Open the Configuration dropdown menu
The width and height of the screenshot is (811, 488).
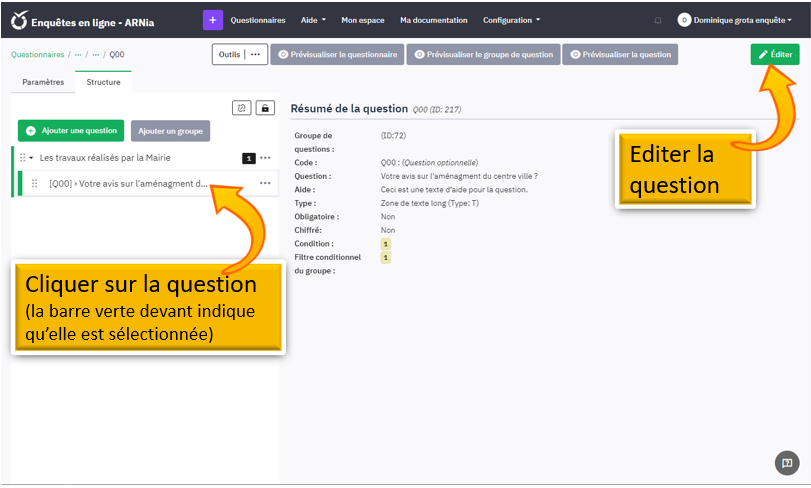pyautogui.click(x=511, y=20)
